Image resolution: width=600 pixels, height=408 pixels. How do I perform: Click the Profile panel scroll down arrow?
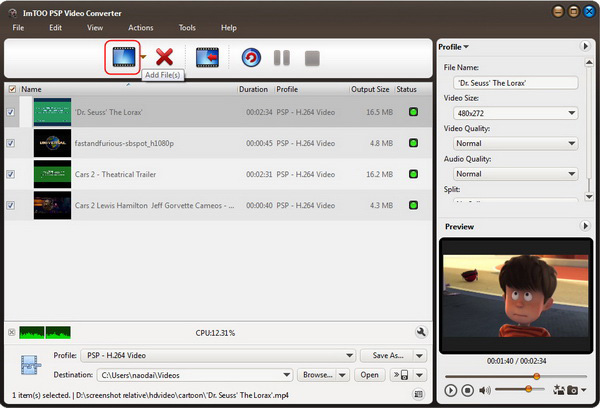(x=589, y=197)
